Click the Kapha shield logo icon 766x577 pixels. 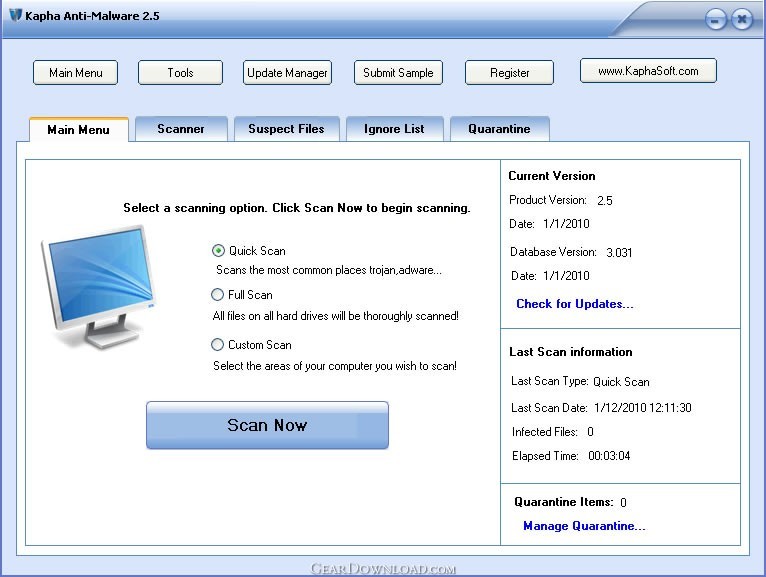coord(16,15)
